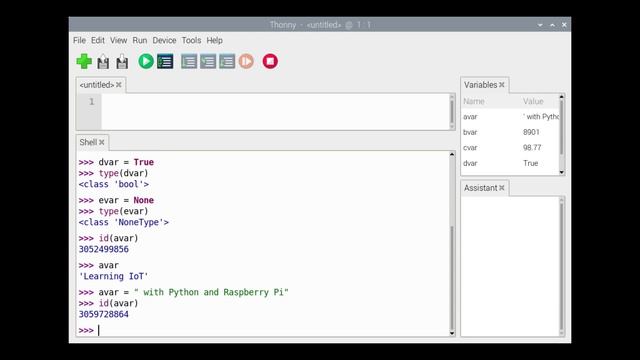Close the Assistant panel tab
Image resolution: width=640 pixels, height=360 pixels.
[502, 188]
